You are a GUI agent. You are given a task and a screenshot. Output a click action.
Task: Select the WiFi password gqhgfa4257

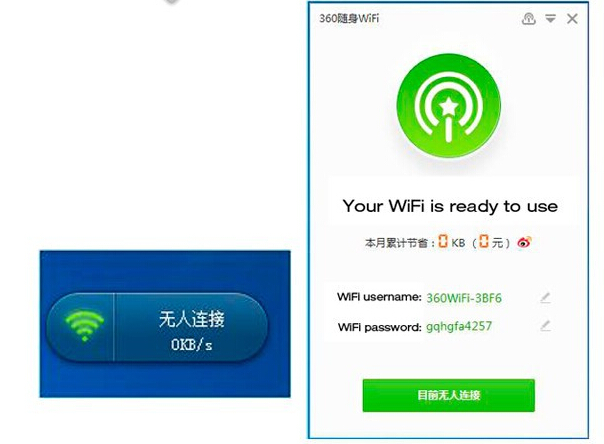459,327
